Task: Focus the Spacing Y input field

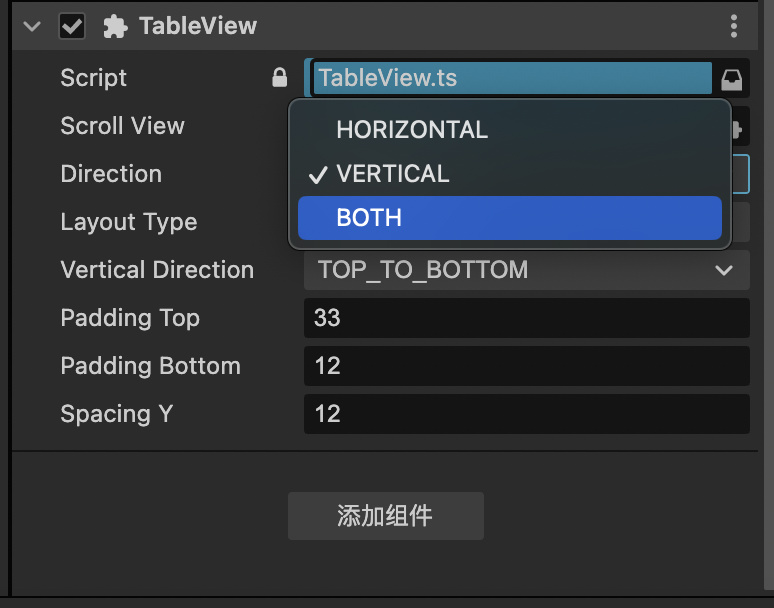Action: (x=526, y=414)
